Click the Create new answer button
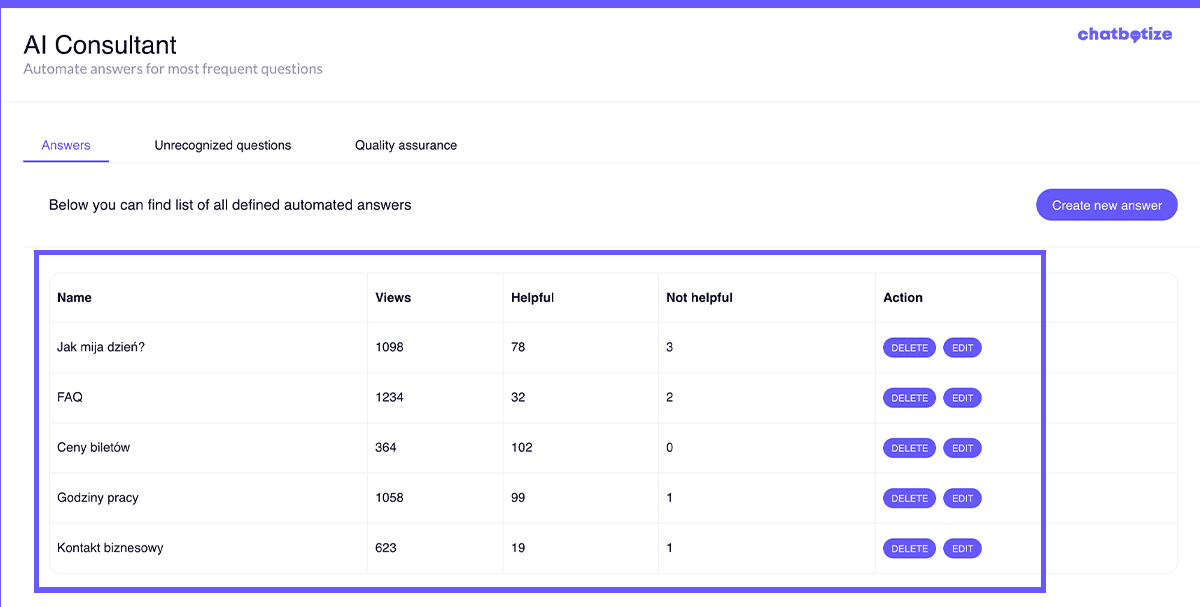 tap(1106, 205)
